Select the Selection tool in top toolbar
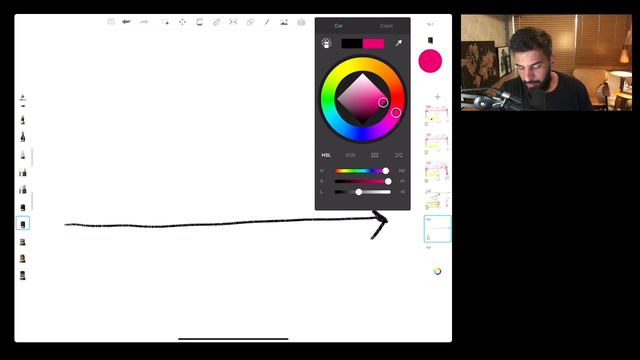The height and width of the screenshot is (360, 640). pos(165,22)
